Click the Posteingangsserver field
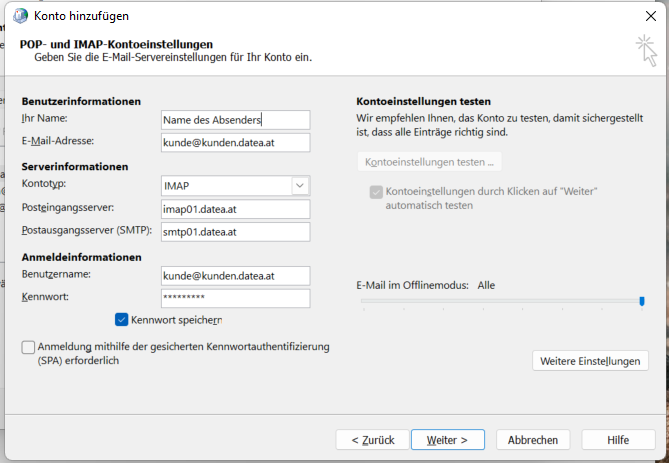This screenshot has width=669, height=463. [x=235, y=208]
